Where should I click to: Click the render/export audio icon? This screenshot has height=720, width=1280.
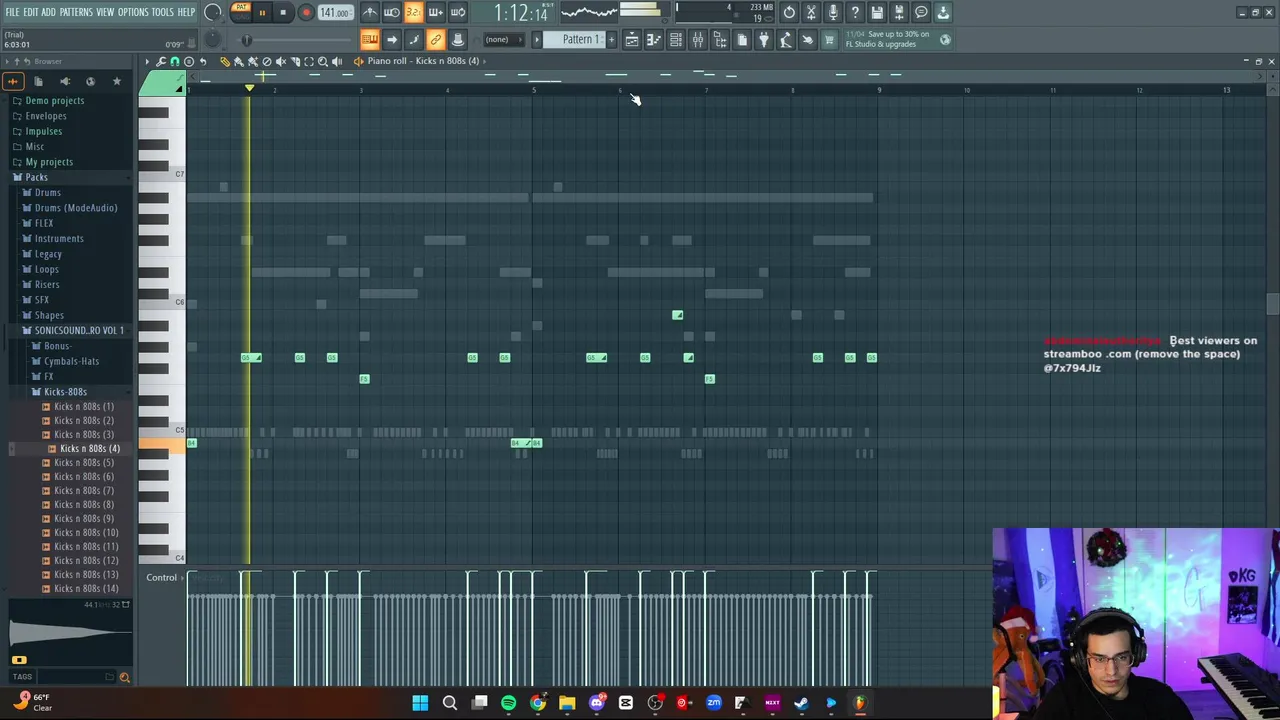(x=899, y=13)
